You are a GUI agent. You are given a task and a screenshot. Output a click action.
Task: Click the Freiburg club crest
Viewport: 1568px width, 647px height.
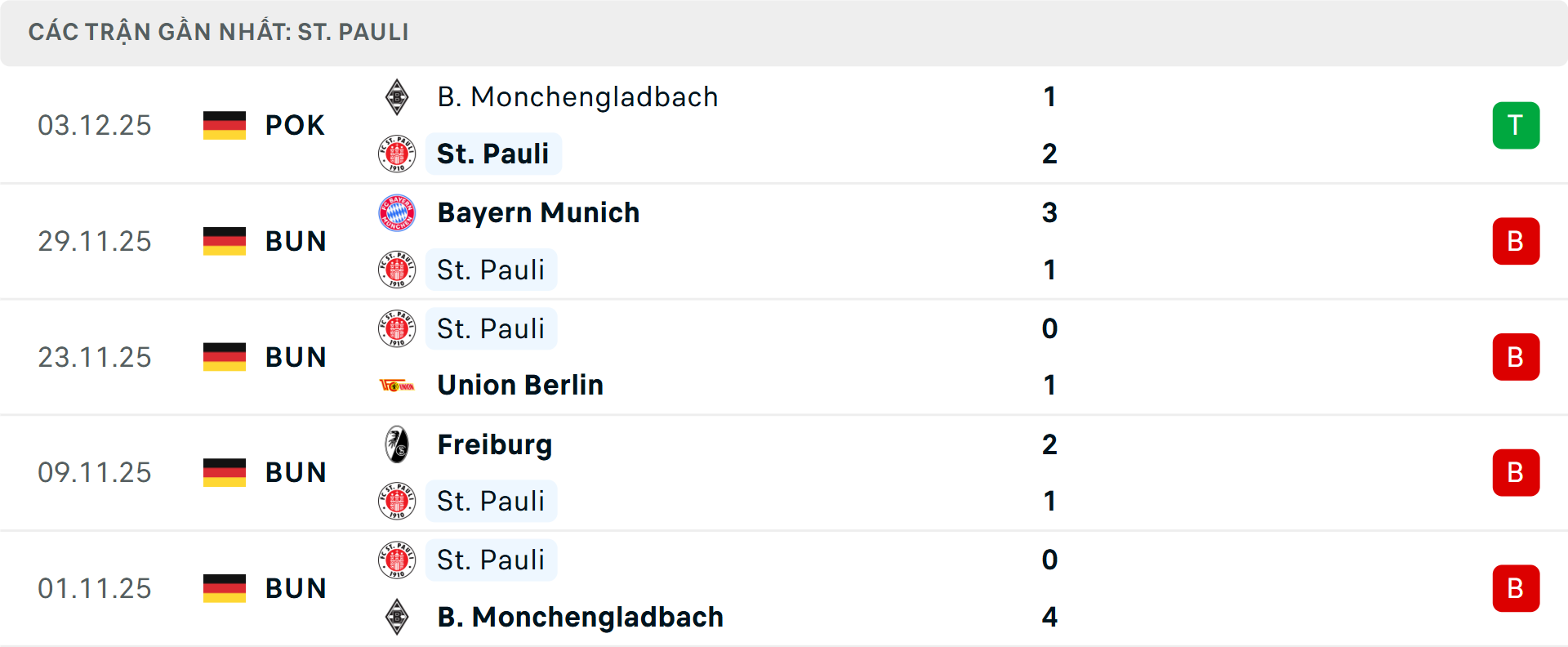pos(398,444)
